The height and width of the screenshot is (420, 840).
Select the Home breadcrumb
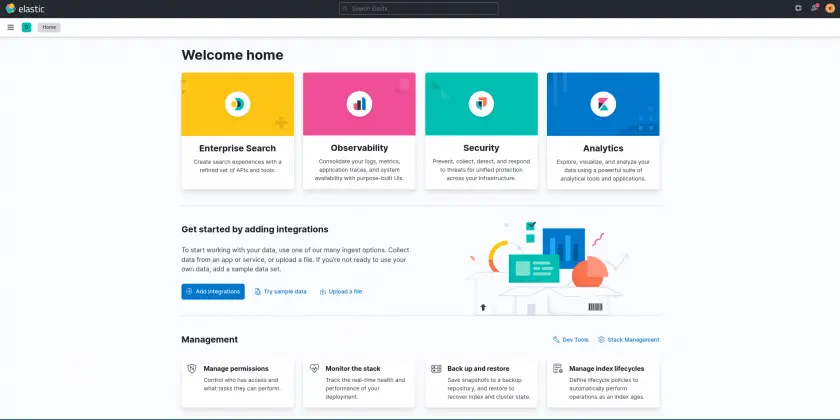pyautogui.click(x=49, y=27)
